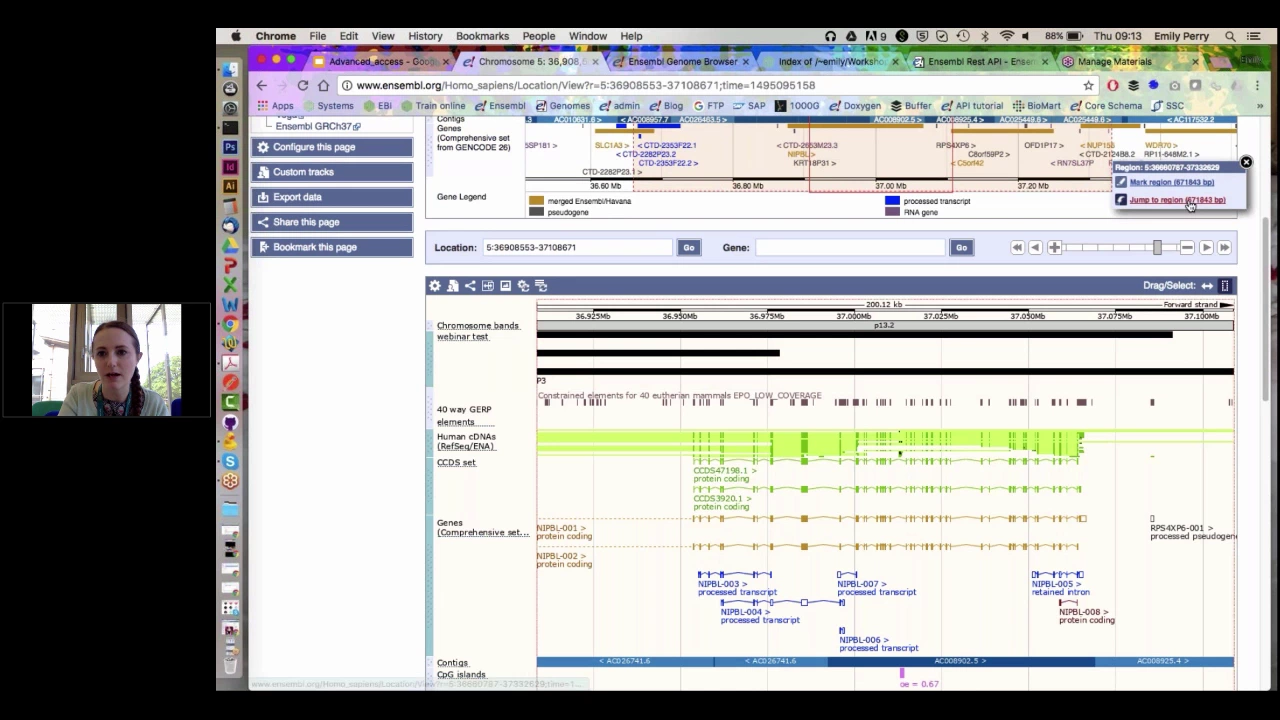Move view left with the single-arrow button
Image resolution: width=1280 pixels, height=720 pixels.
pyautogui.click(x=1035, y=247)
